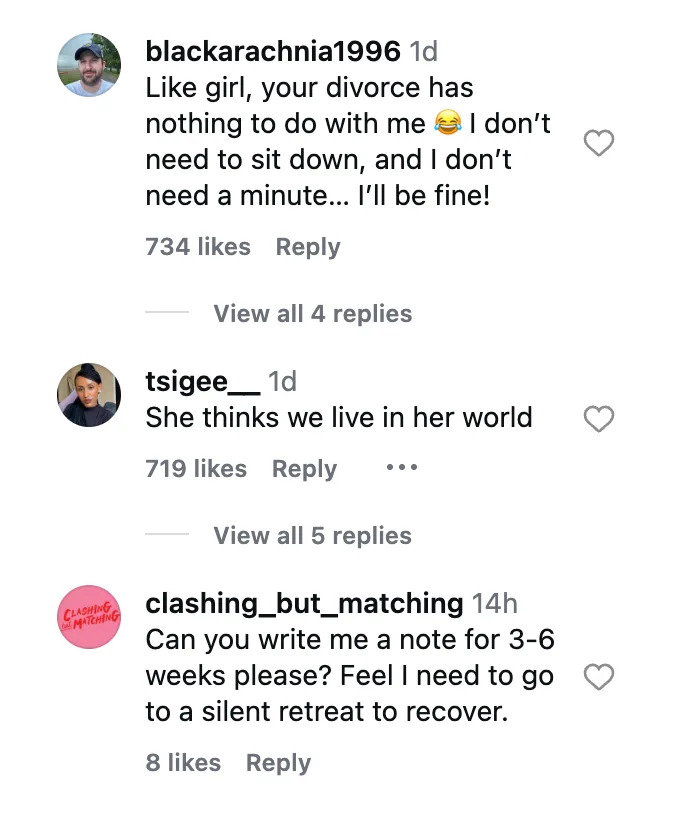This screenshot has width=674, height=814.
Task: Like clashing_but_matching's comment
Action: click(x=599, y=677)
